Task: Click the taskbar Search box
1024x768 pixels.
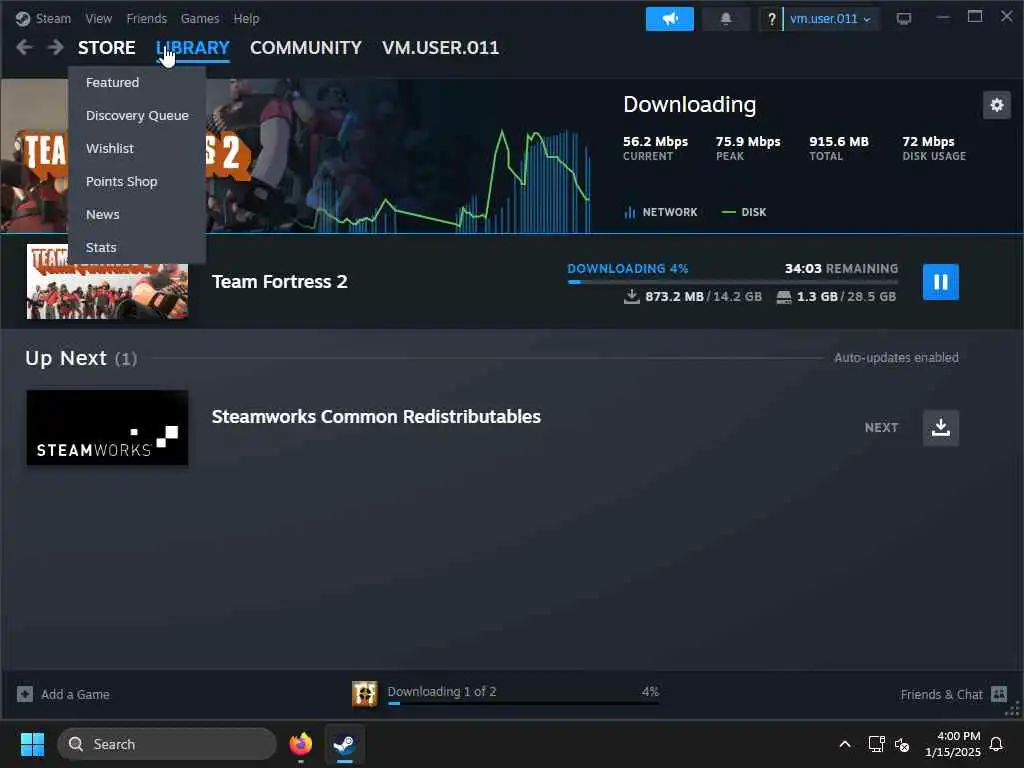Action: (167, 744)
